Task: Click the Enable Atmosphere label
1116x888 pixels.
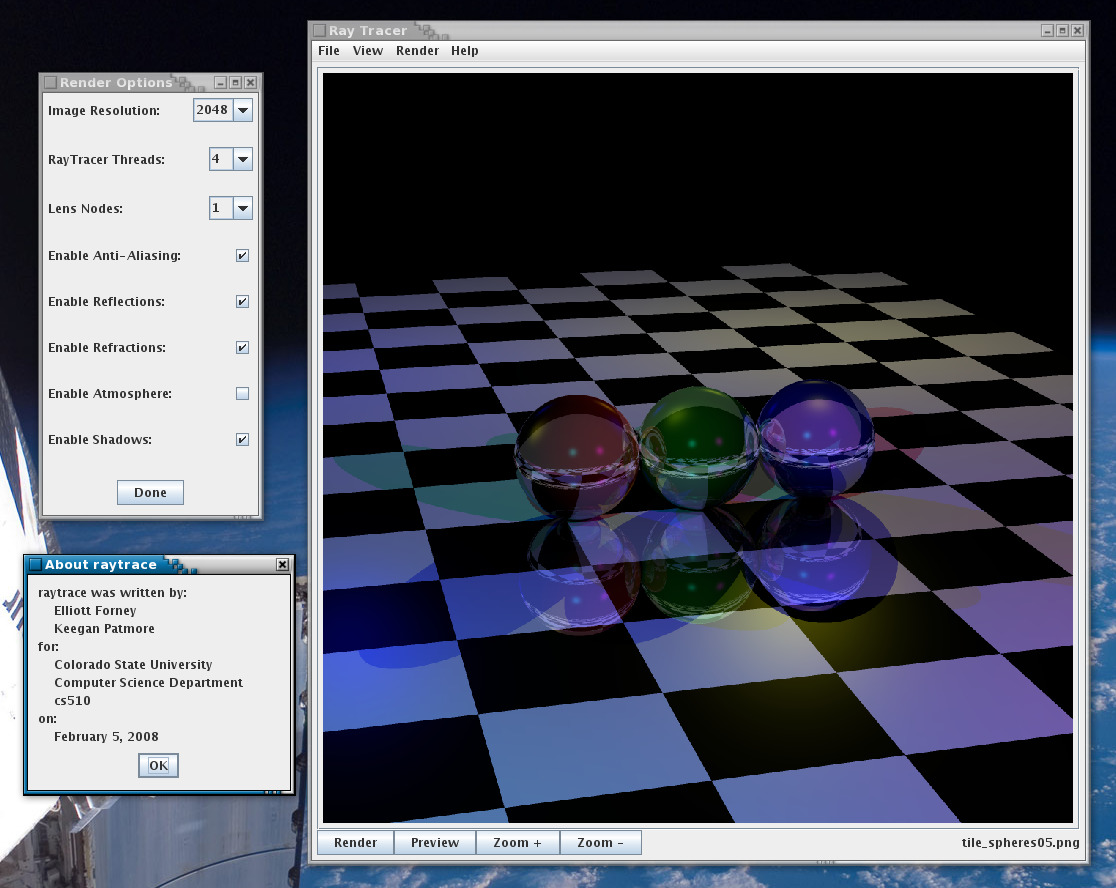Action: [x=110, y=393]
